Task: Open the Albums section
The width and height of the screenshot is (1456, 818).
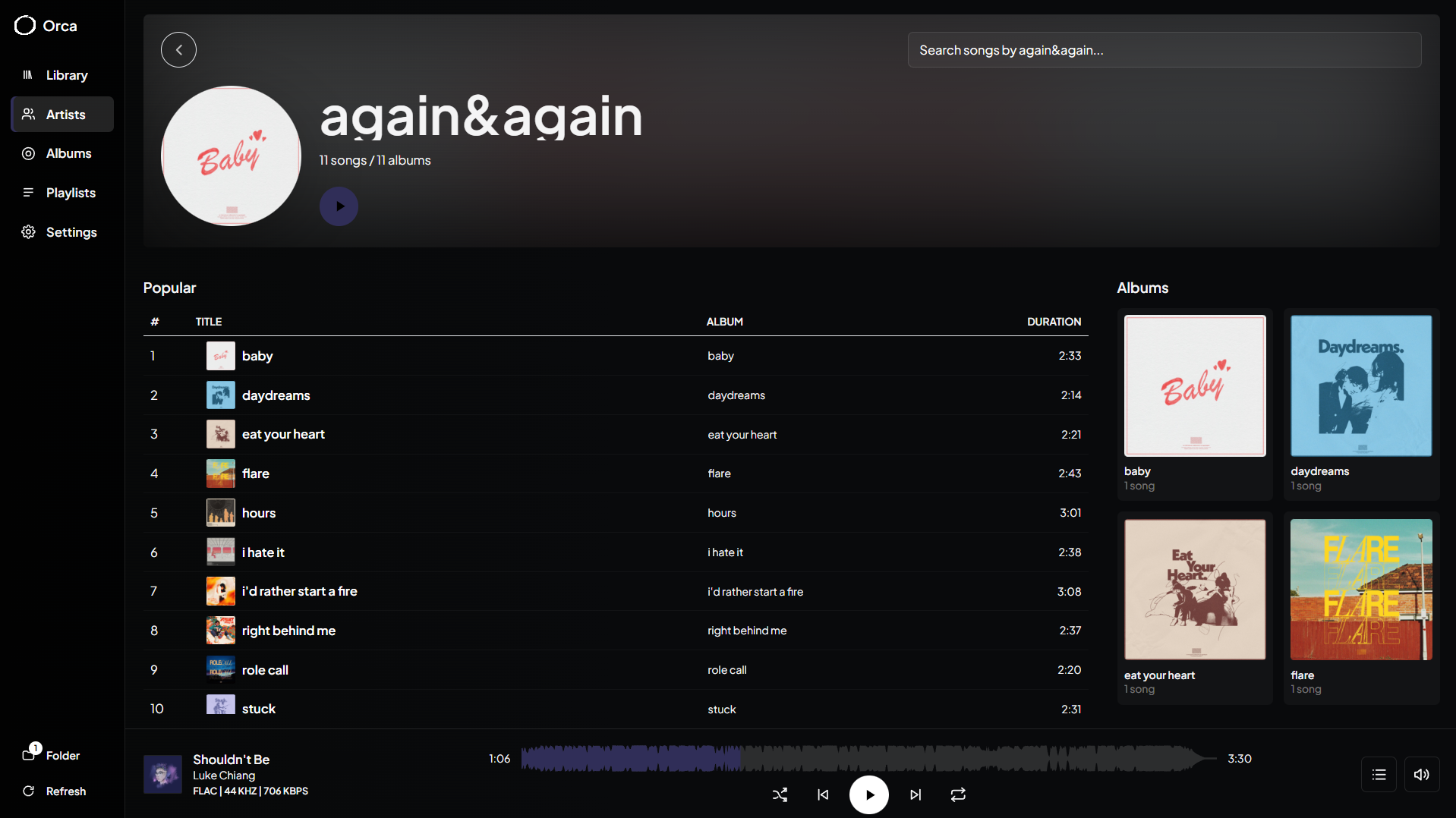Action: (62, 153)
